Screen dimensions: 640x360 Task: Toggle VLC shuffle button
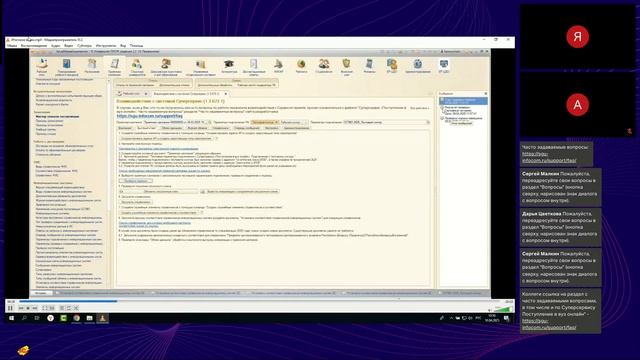(76, 308)
